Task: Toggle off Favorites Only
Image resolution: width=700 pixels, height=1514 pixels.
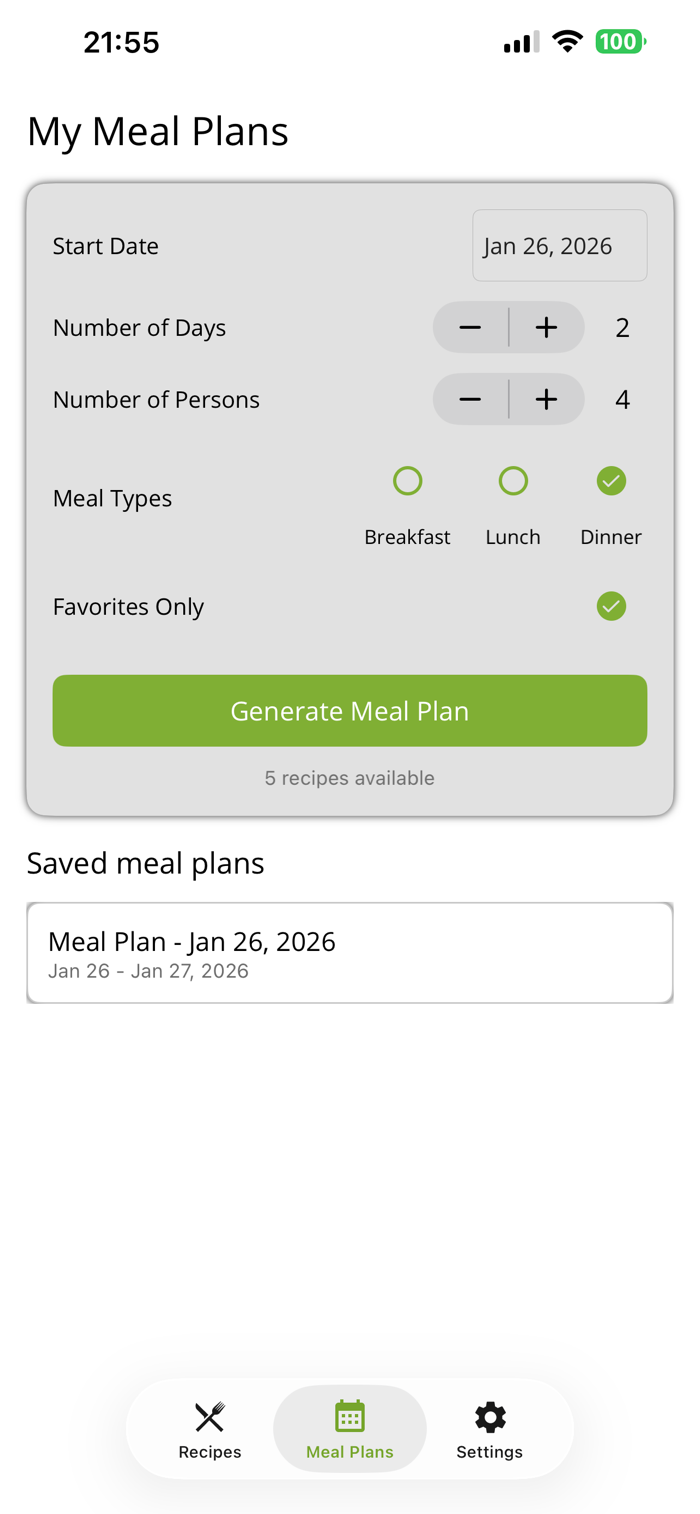Action: coord(611,606)
